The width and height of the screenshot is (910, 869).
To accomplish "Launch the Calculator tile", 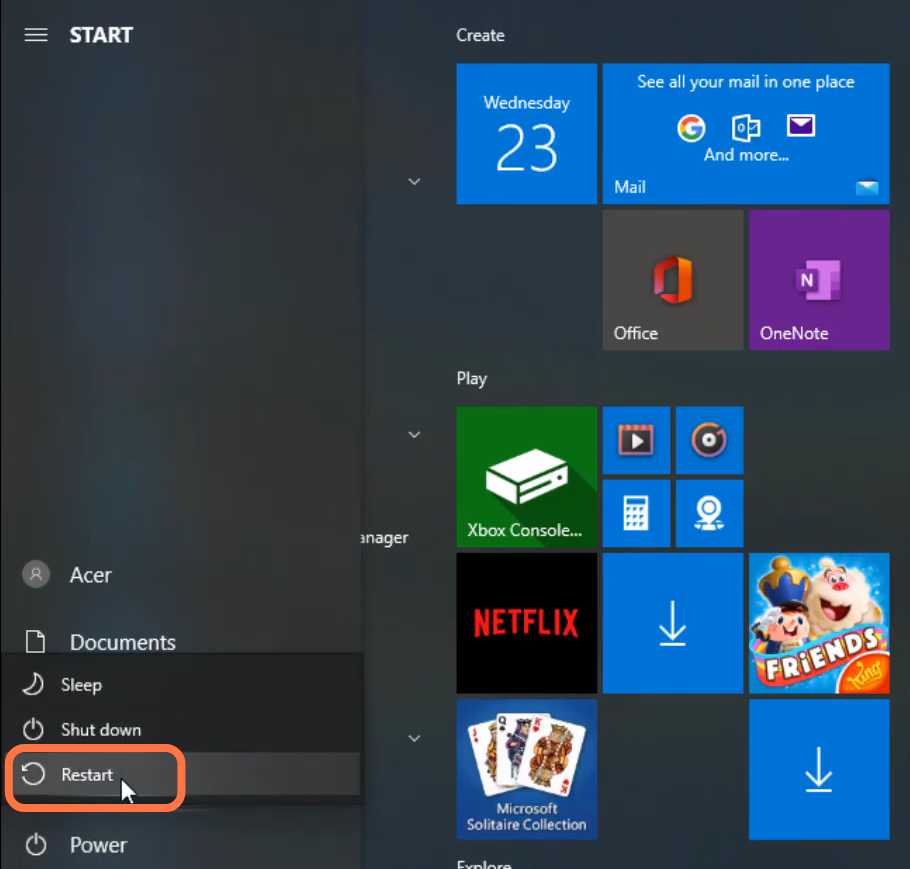I will pyautogui.click(x=636, y=513).
